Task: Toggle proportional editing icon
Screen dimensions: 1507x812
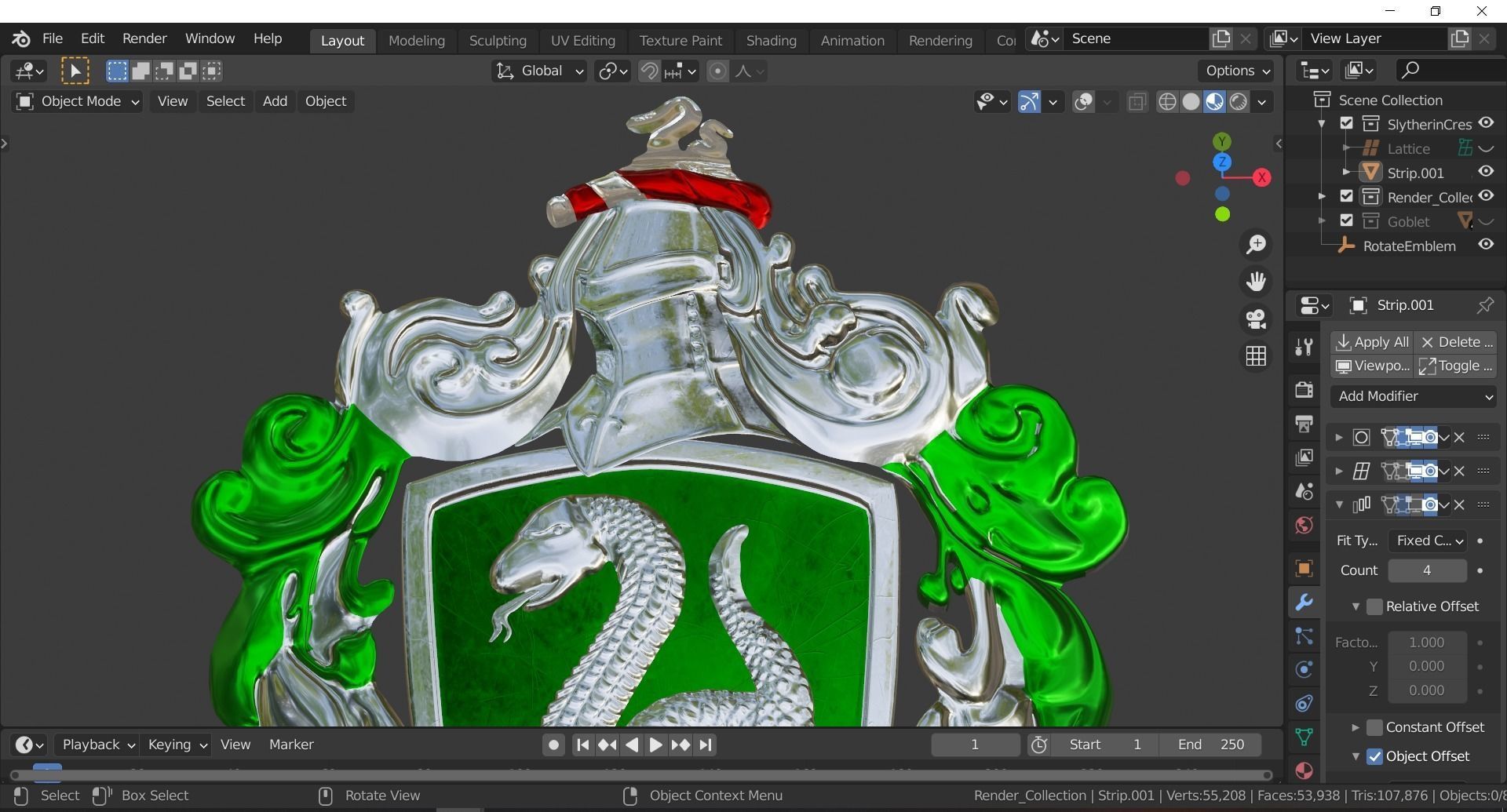Action: pyautogui.click(x=717, y=71)
